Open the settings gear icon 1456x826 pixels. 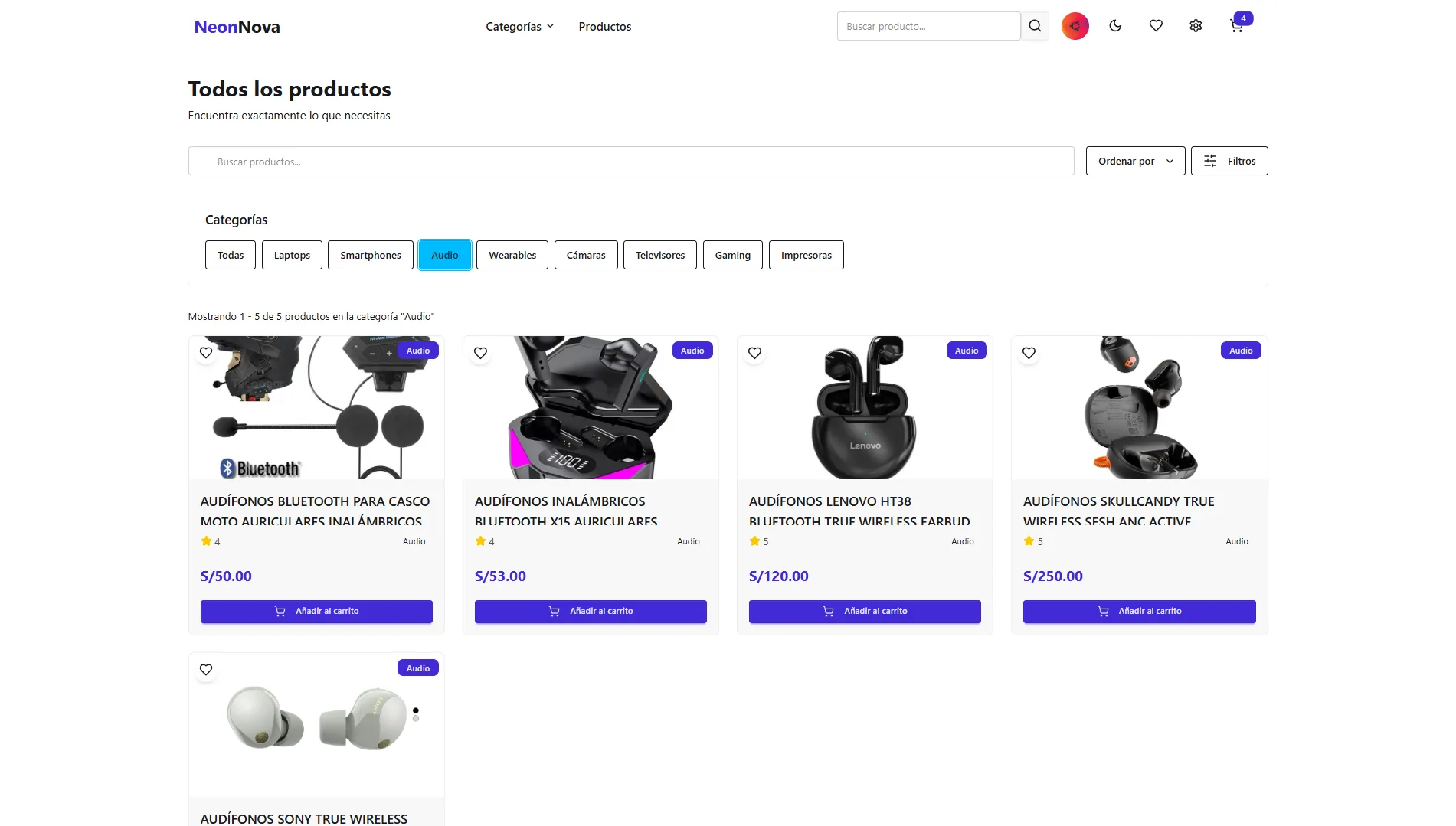1196,26
